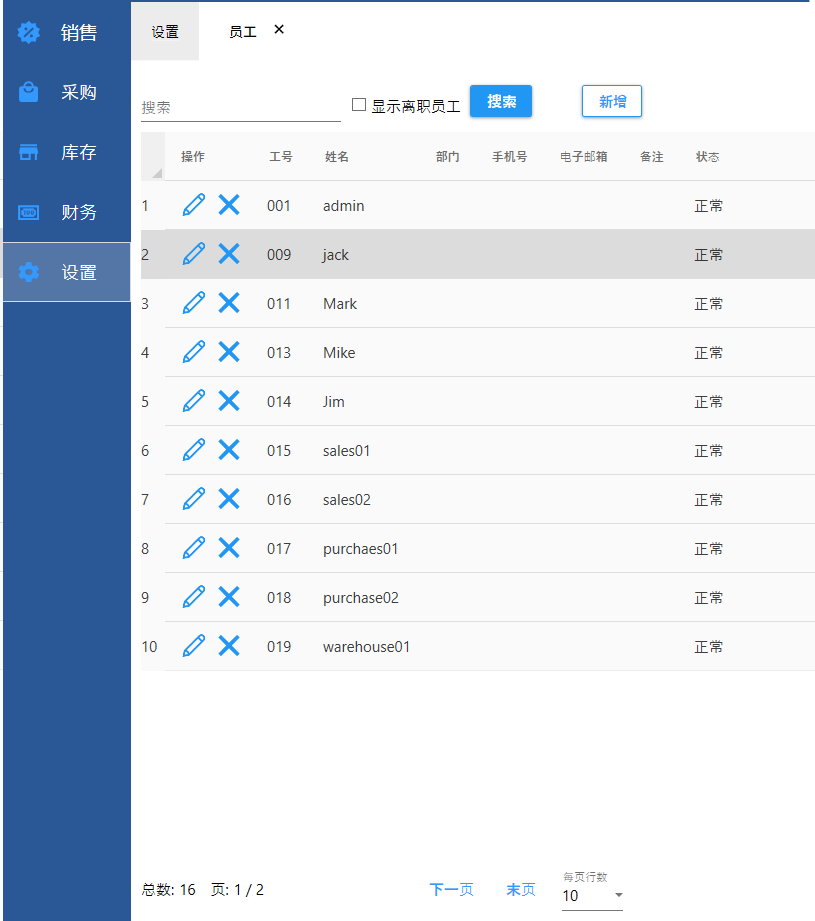
Task: Switch to the 设置 tab
Action: tap(165, 32)
